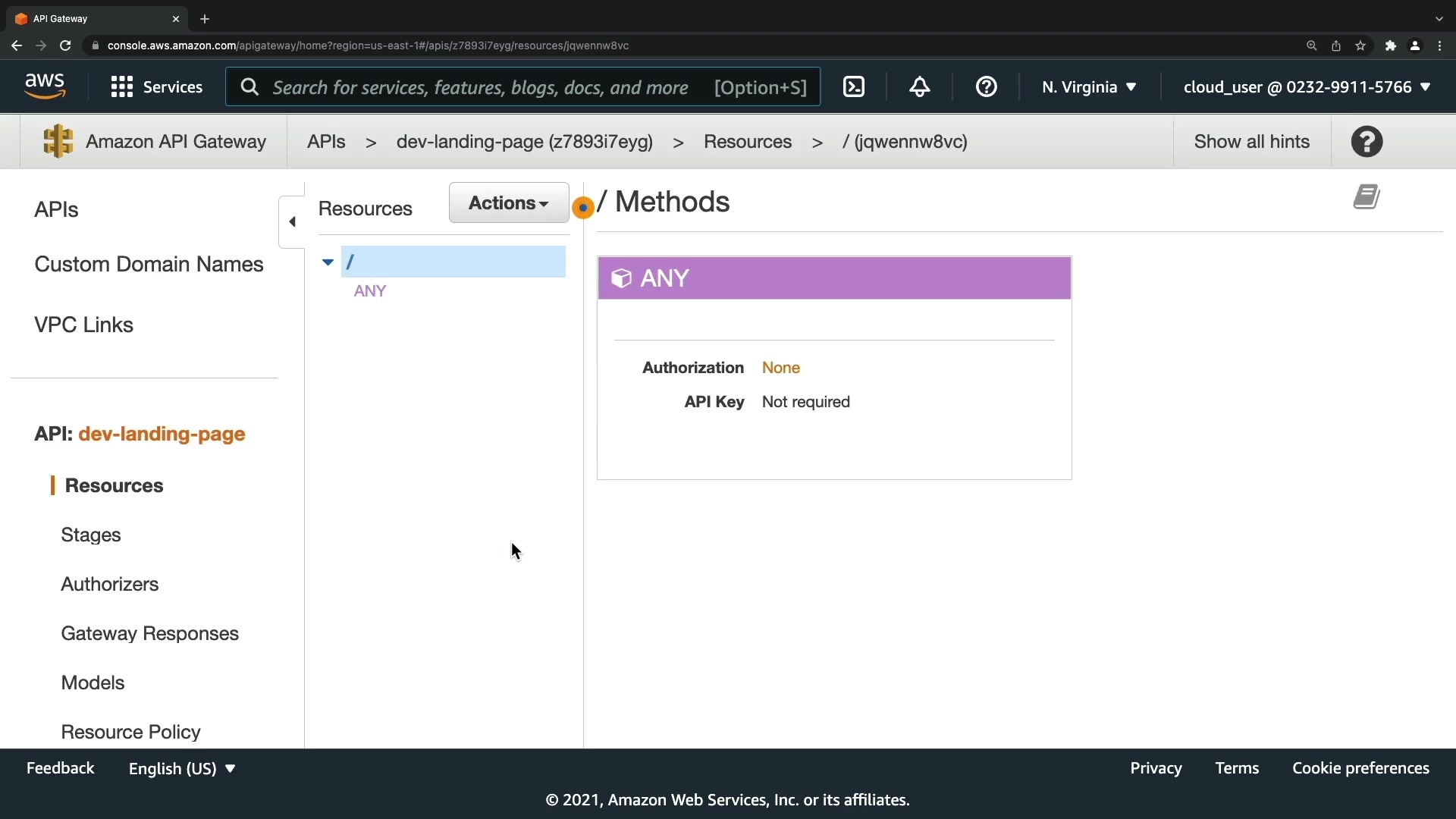Collapse the root resource tree arrow
1456x819 pixels.
coord(328,262)
